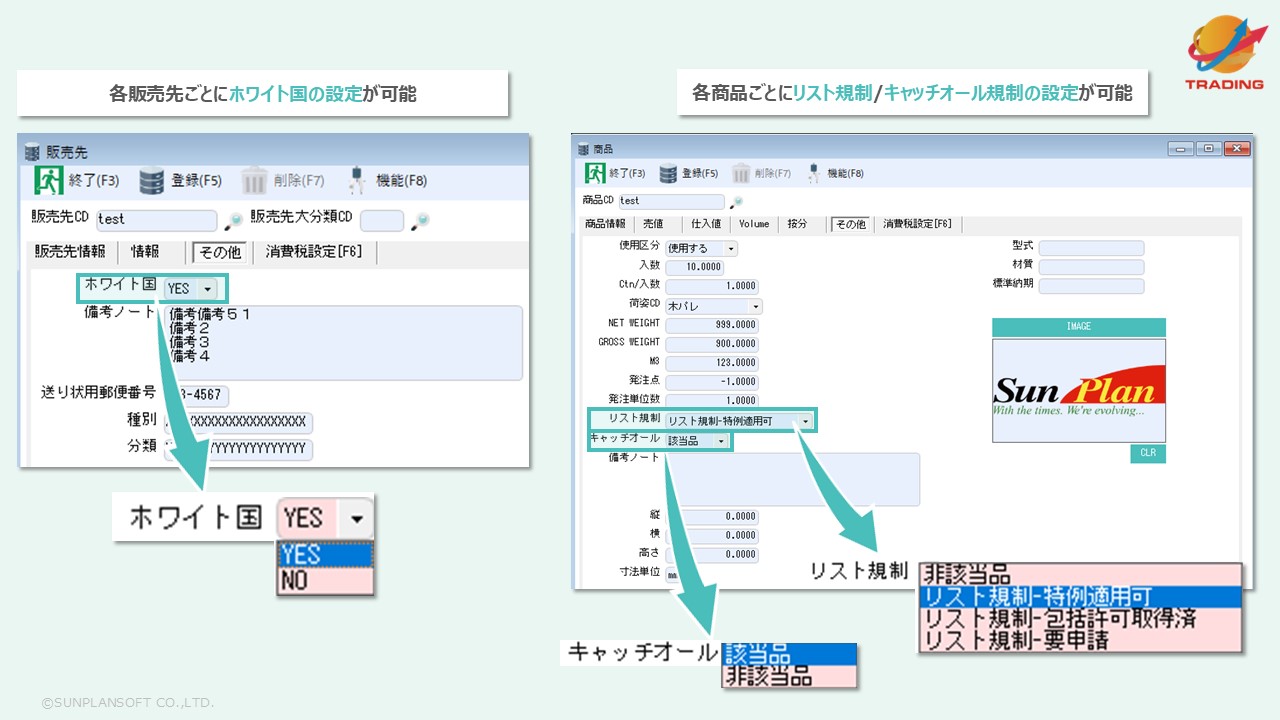This screenshot has height=720, width=1280.
Task: Click the SunPlan image preview
Action: click(x=1079, y=390)
